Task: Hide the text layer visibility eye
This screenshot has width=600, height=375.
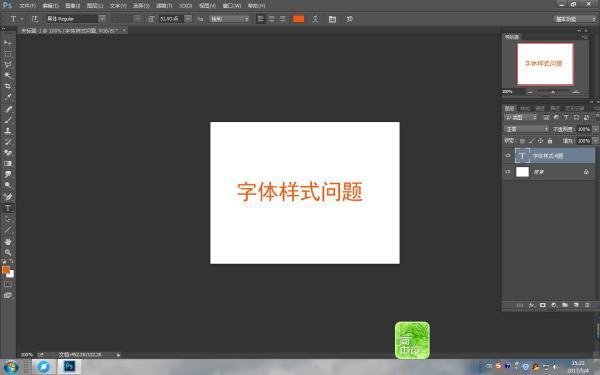Action: (x=508, y=156)
